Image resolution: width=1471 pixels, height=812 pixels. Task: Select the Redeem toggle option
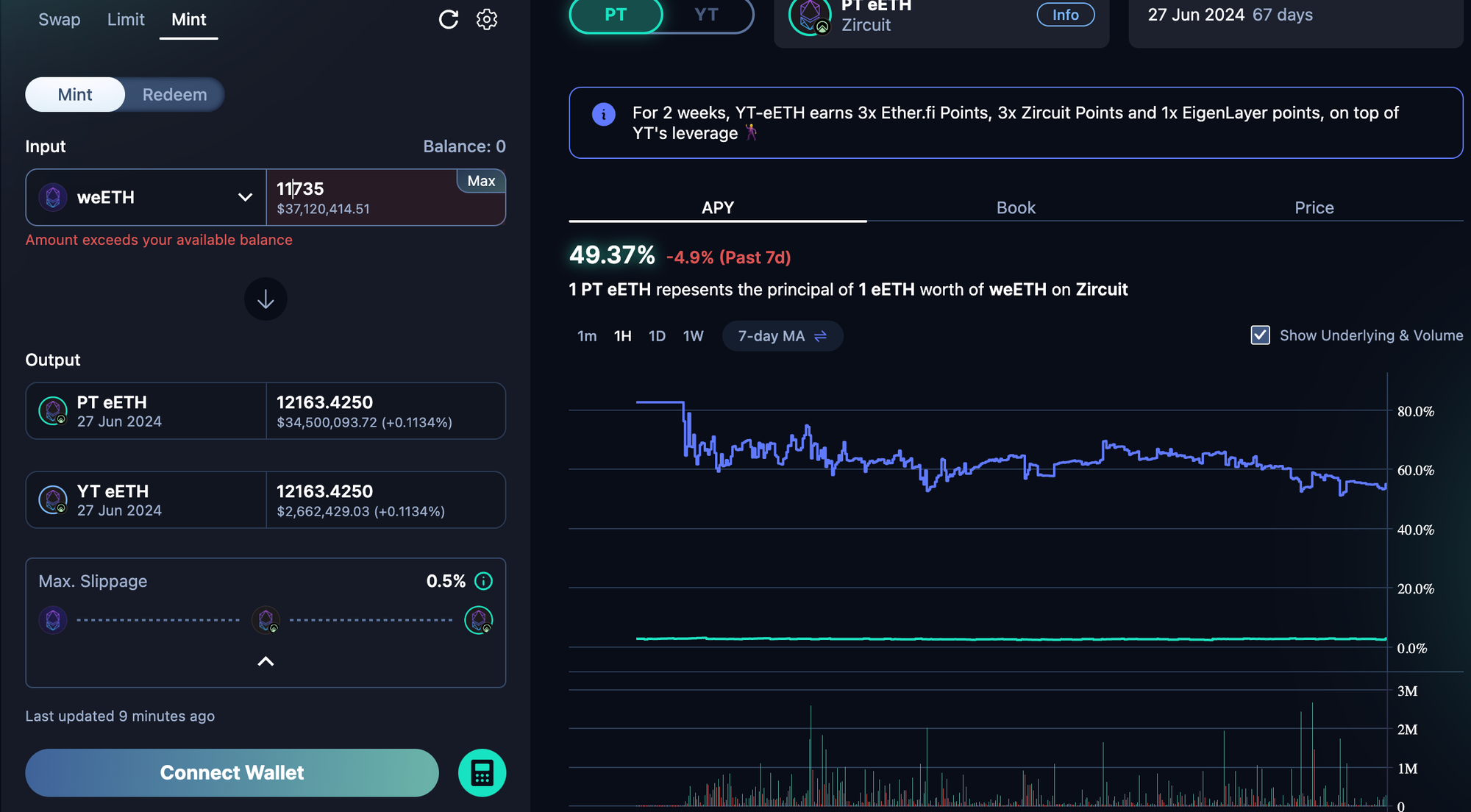pos(174,95)
